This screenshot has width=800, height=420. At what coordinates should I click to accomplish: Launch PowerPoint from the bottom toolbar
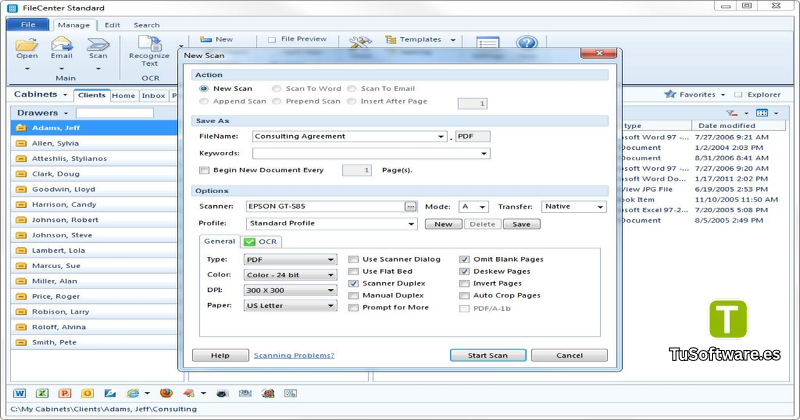click(x=64, y=393)
